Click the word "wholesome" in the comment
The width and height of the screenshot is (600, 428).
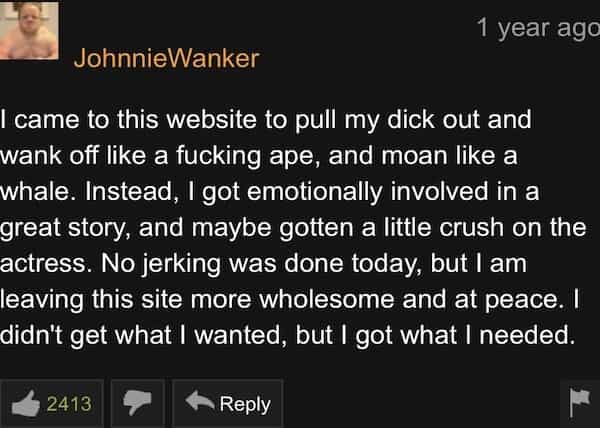[327, 299]
